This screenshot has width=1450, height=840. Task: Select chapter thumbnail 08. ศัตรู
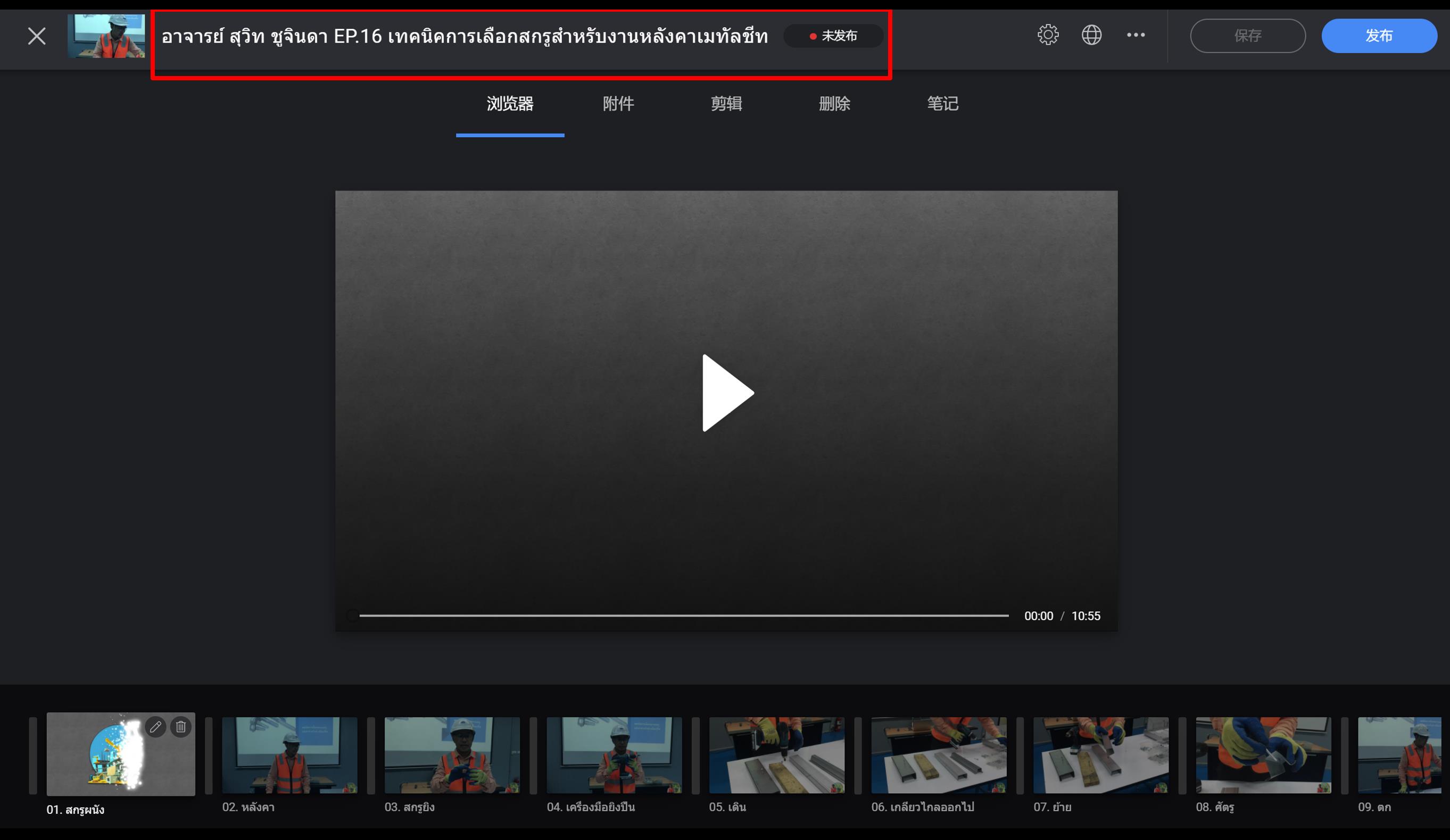1263,755
